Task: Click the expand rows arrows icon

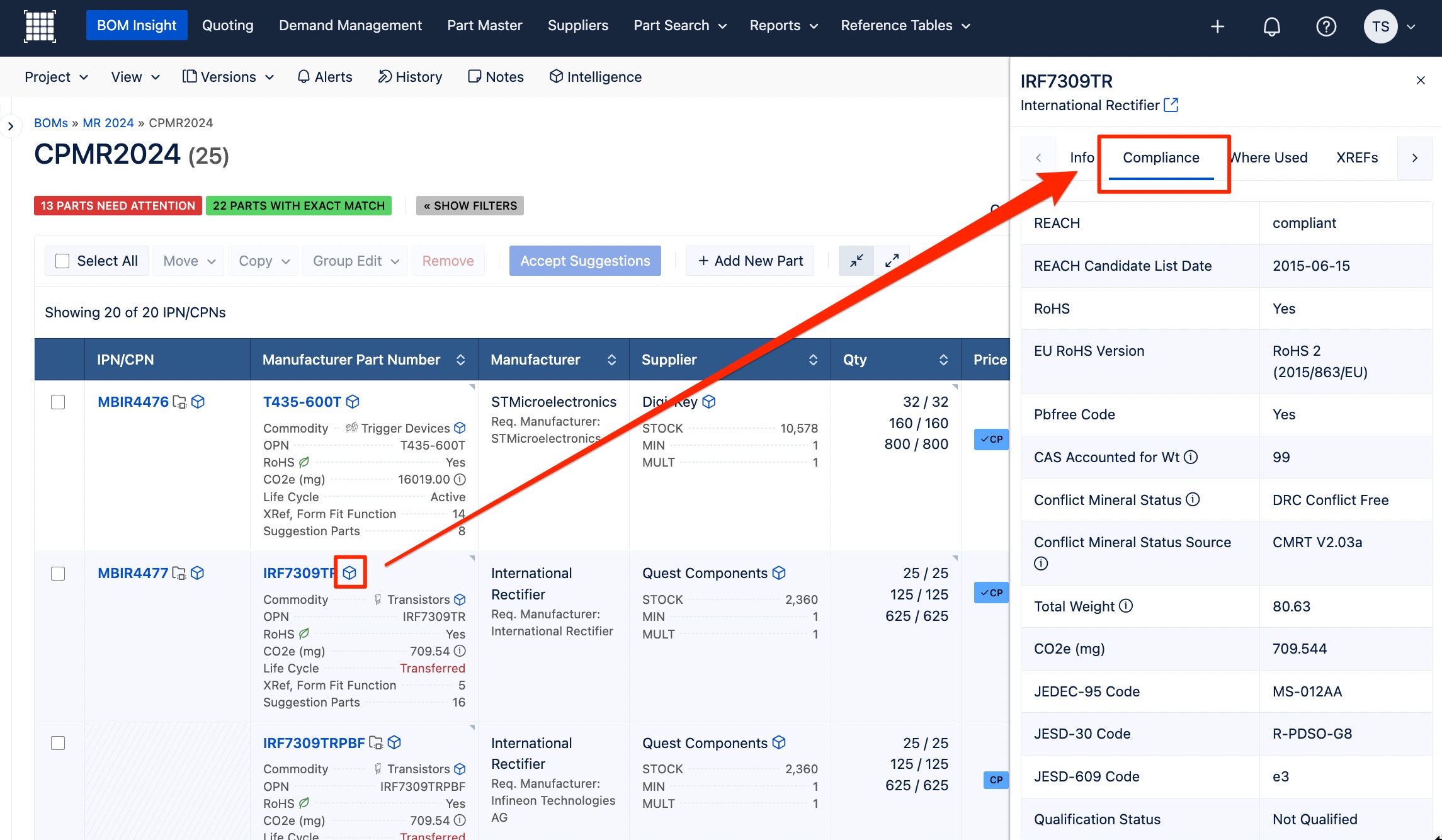Action: tap(892, 261)
